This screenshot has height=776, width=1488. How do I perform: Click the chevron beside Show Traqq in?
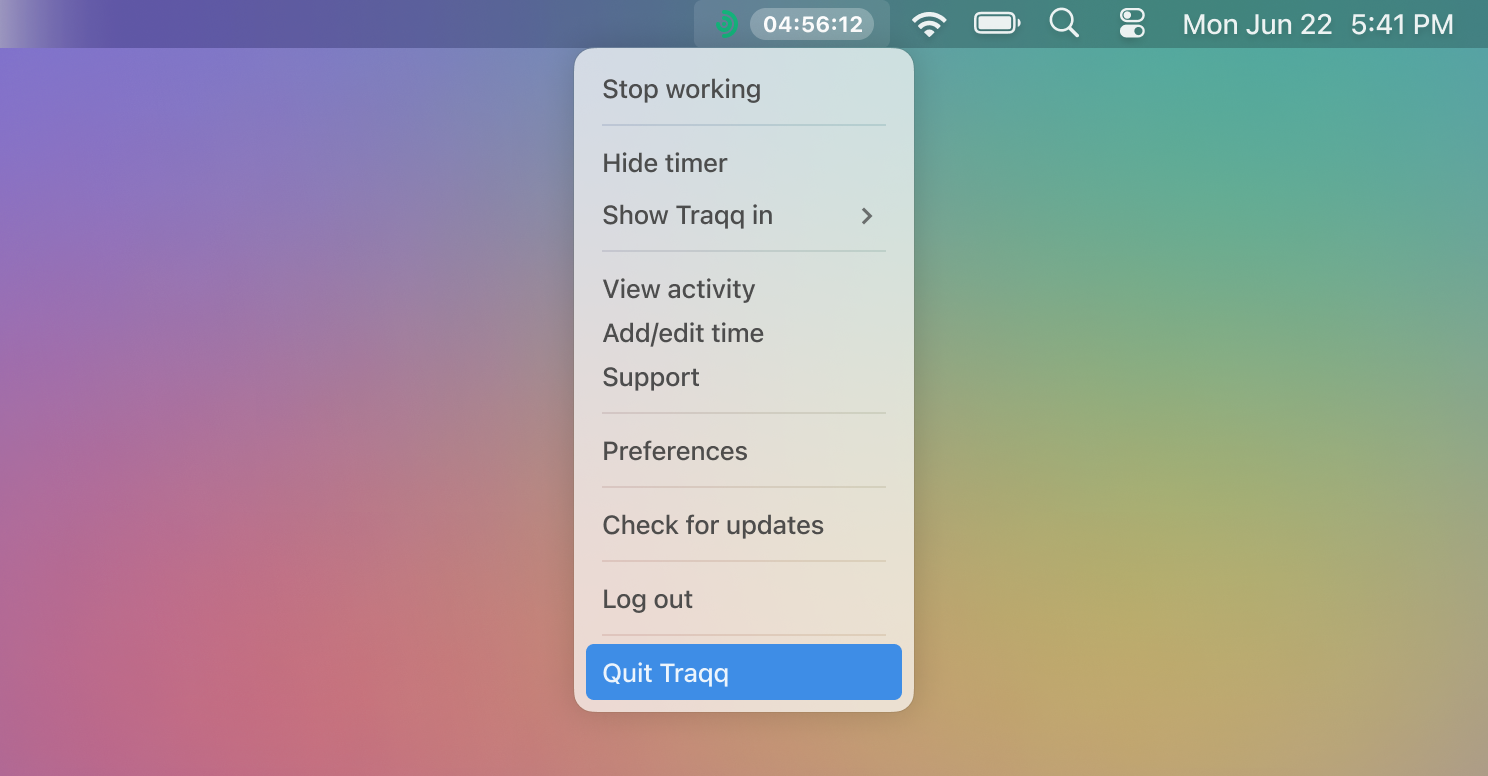coord(867,215)
